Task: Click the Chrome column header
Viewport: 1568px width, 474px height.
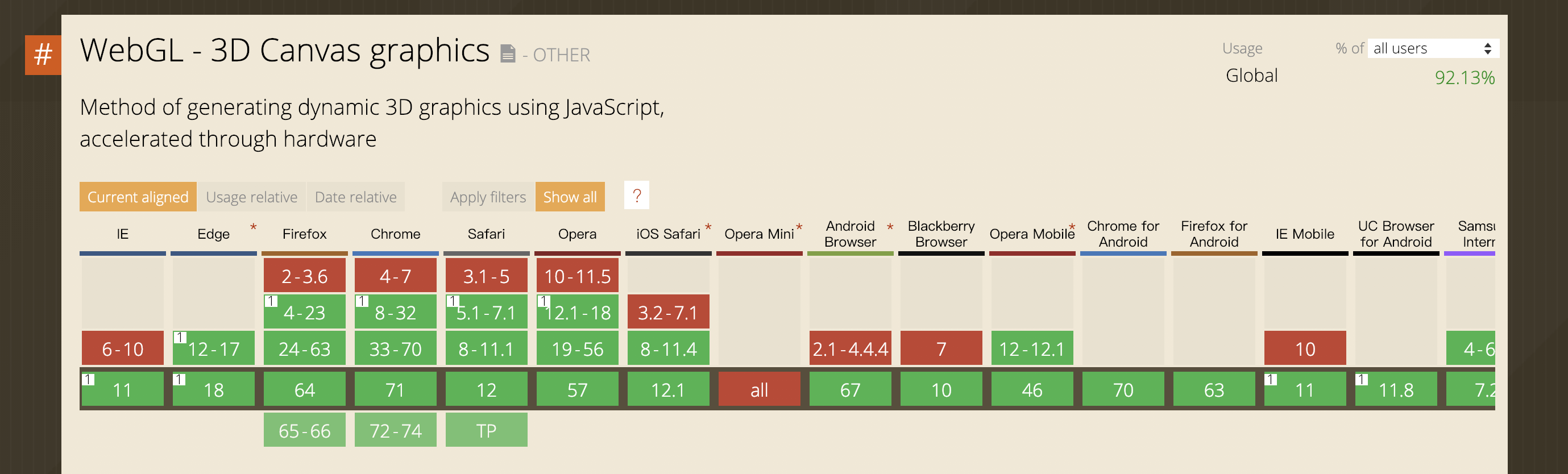Action: tap(395, 234)
